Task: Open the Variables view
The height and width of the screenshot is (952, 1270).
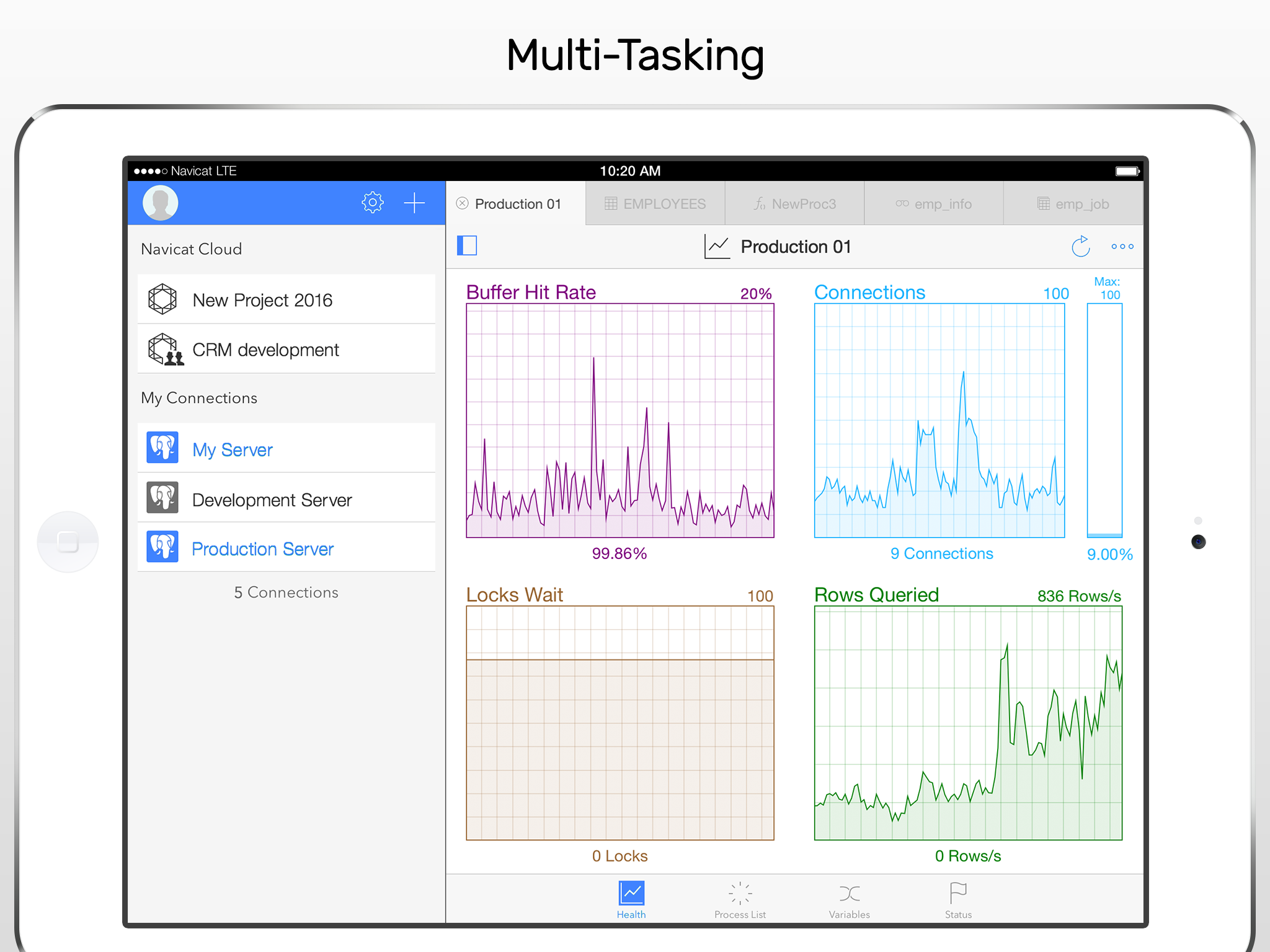Action: pos(849,900)
